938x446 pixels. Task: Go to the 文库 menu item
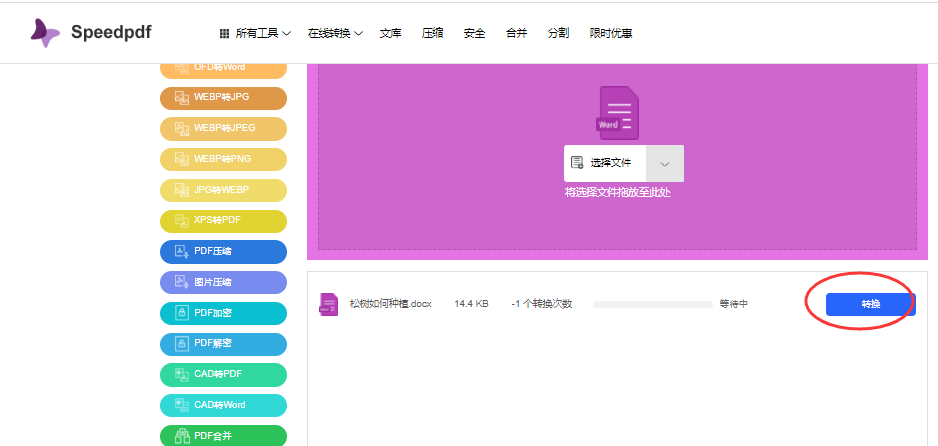click(390, 33)
